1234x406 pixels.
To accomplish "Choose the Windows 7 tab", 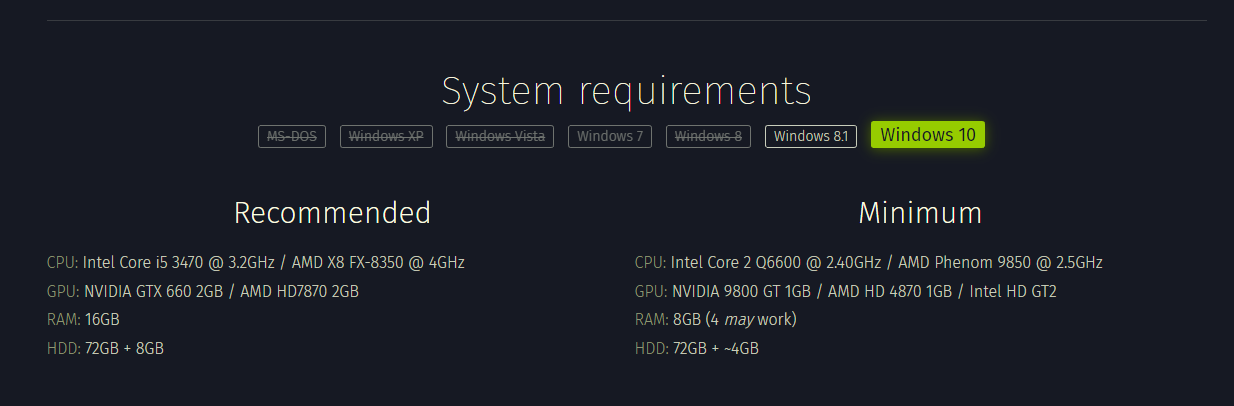I will [610, 137].
